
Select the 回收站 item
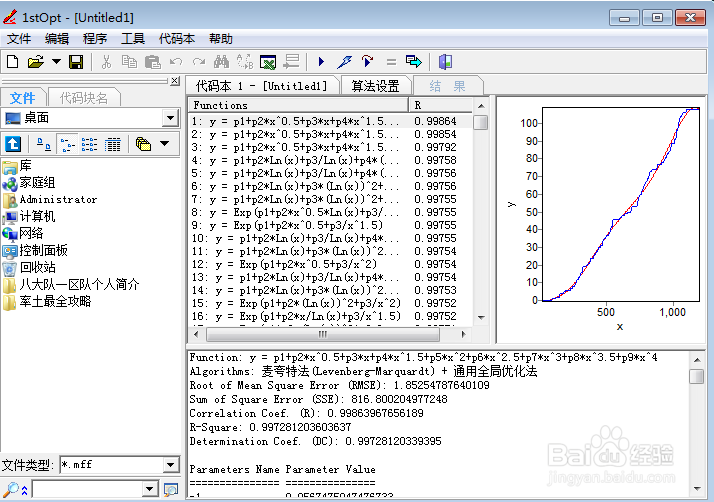tap(29, 267)
